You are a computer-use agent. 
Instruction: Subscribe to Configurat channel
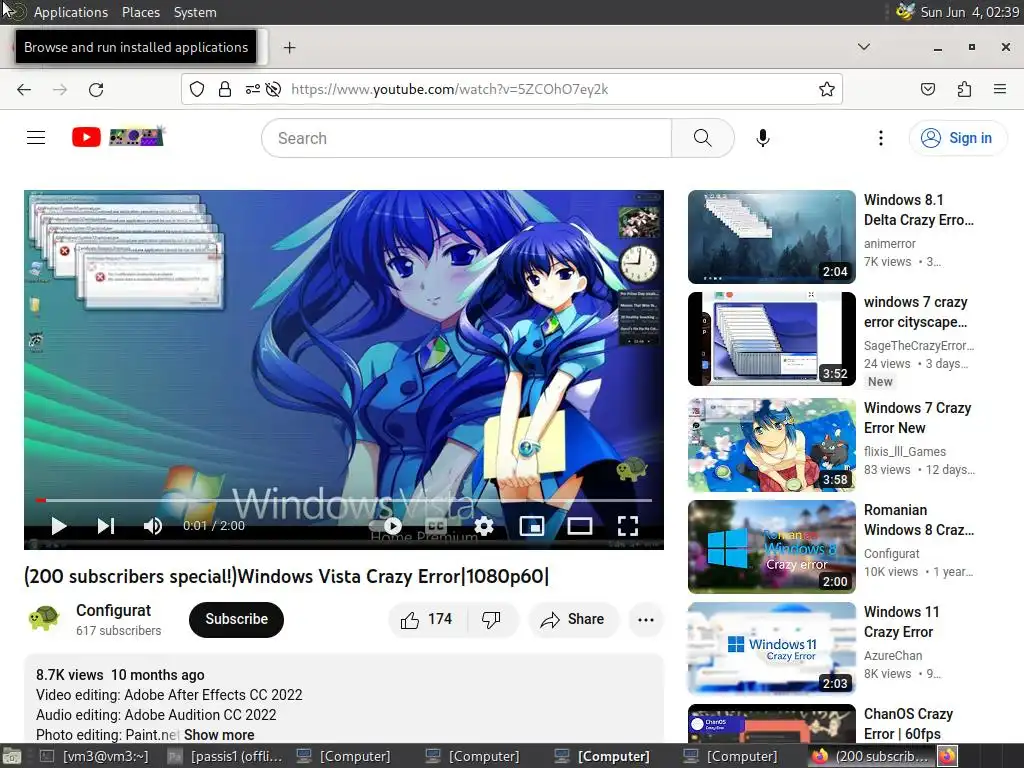point(236,619)
